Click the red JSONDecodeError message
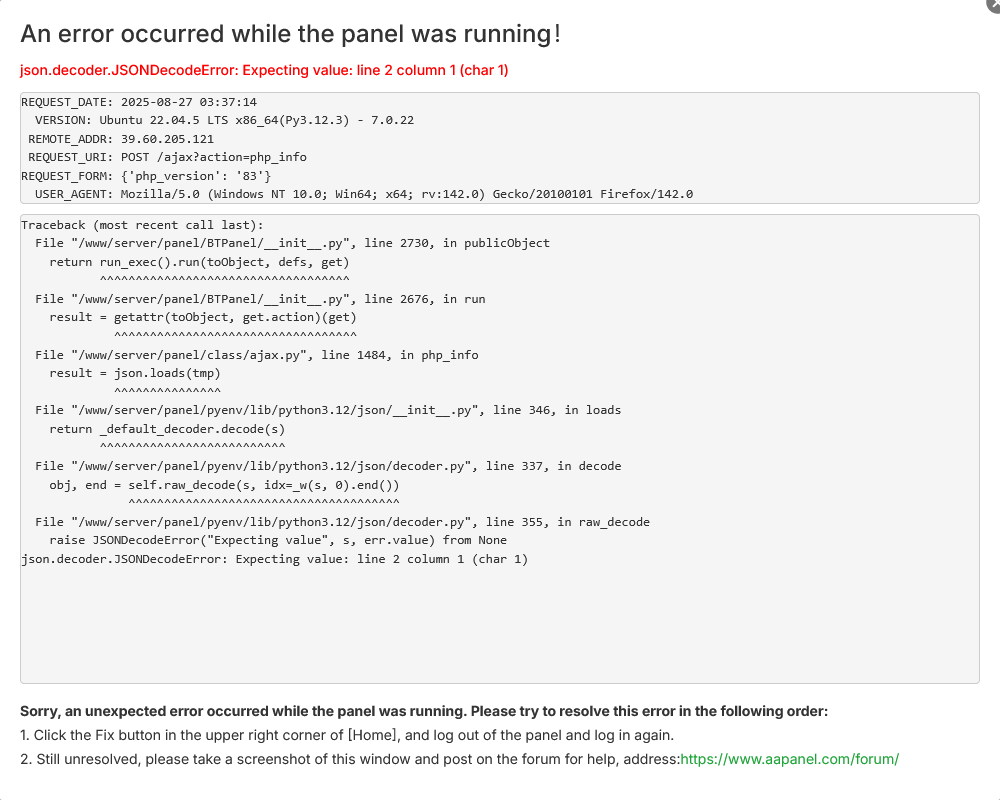Screen dimensions: 1000x800 click(265, 70)
